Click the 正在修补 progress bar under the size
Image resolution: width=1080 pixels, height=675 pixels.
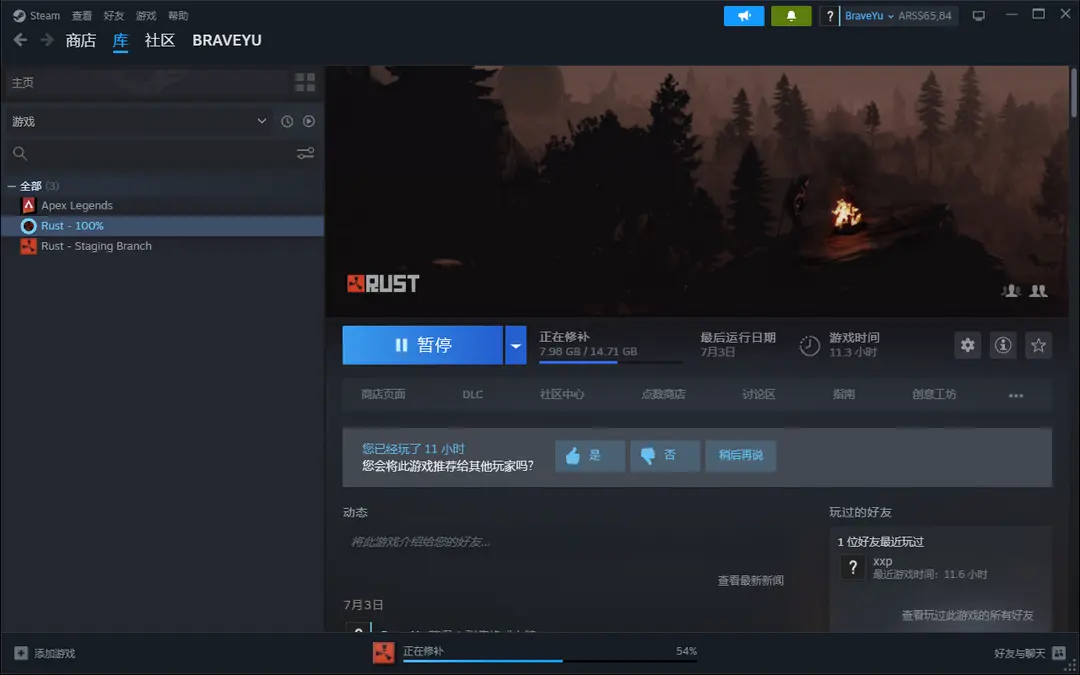click(x=611, y=362)
